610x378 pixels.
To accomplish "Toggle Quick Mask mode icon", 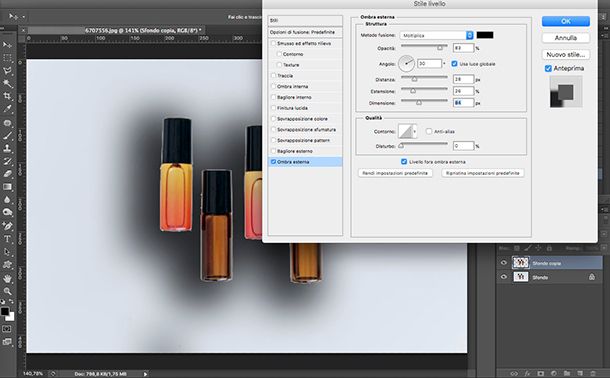I will coord(7,329).
